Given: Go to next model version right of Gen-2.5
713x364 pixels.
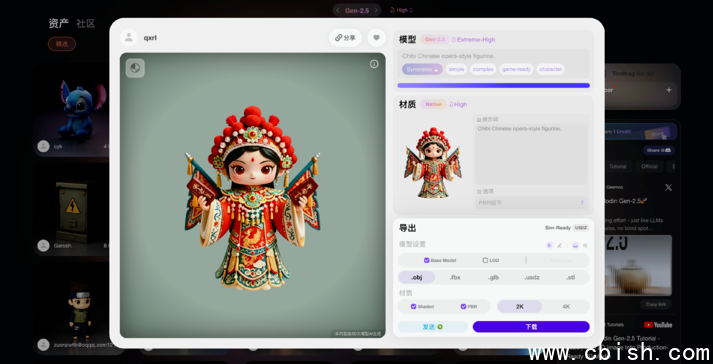Looking at the screenshot, I should click(x=376, y=10).
